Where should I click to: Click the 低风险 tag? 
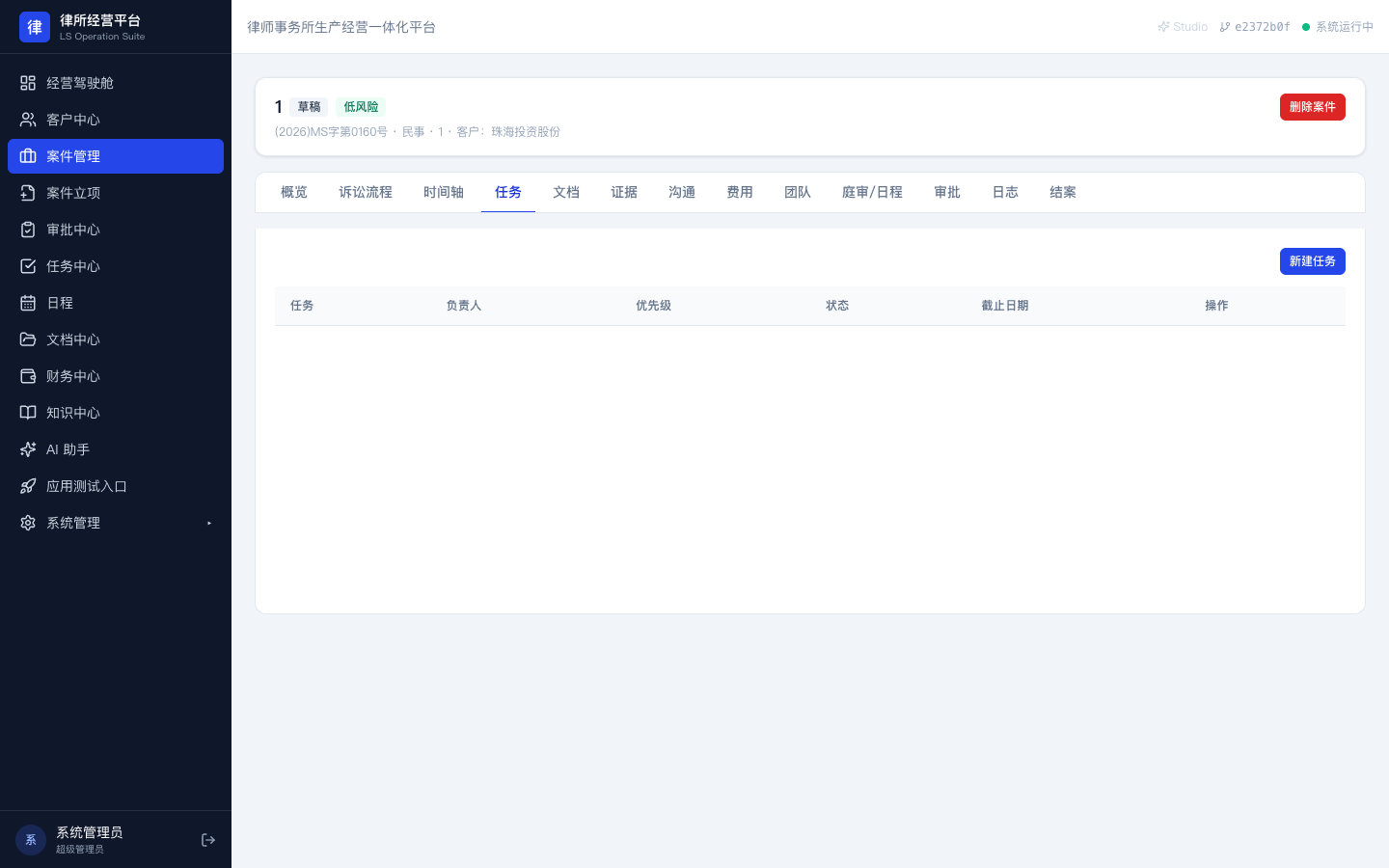pos(361,107)
